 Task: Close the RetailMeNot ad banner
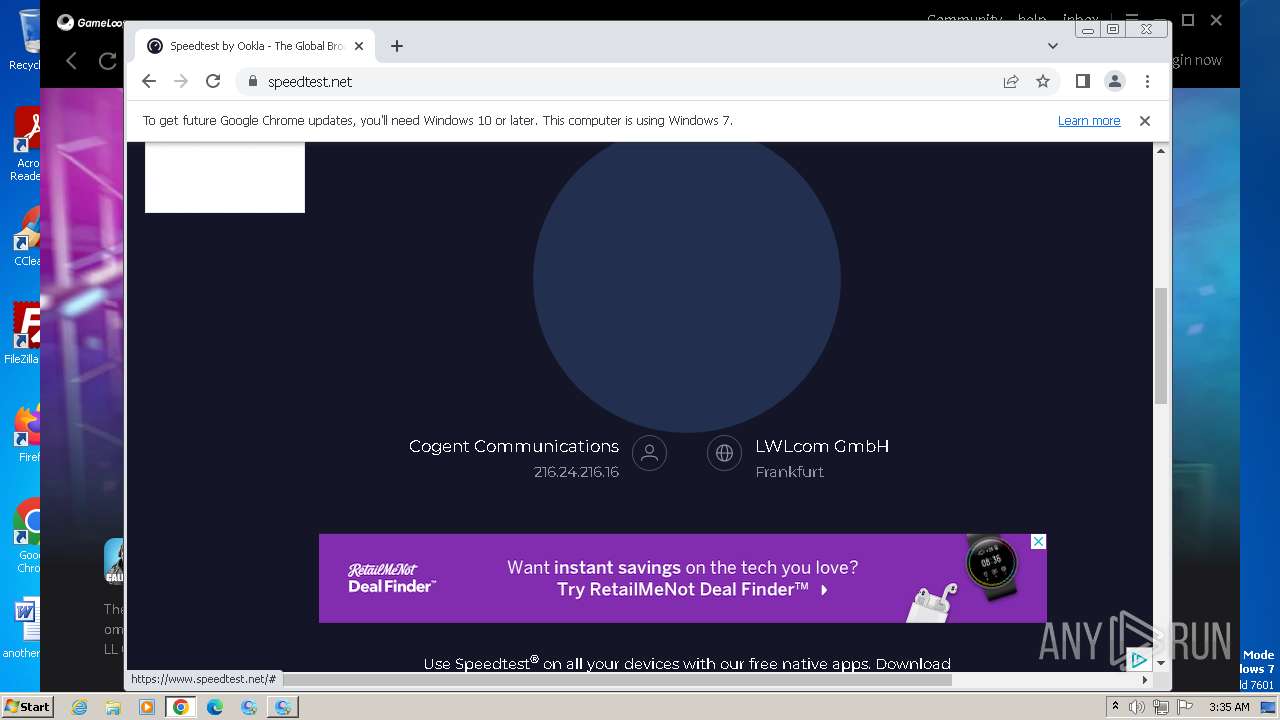point(1038,541)
